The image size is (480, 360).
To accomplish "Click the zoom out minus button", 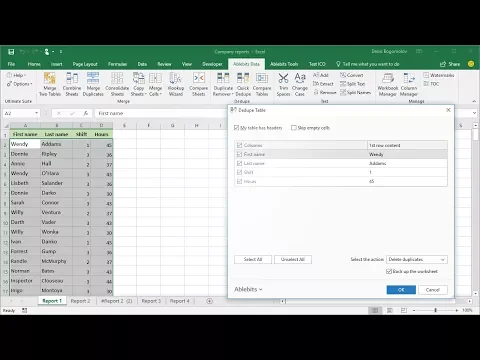I will pos(414,310).
